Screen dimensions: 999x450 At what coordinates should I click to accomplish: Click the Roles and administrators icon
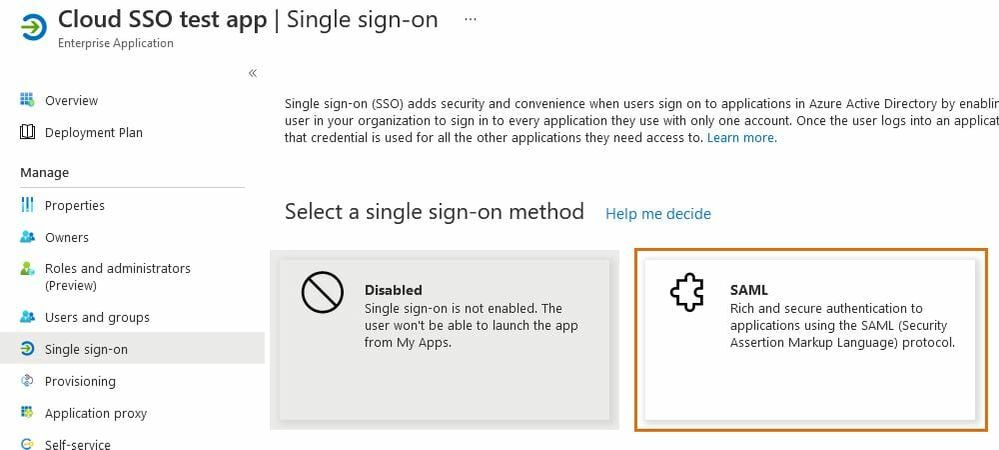(x=27, y=269)
